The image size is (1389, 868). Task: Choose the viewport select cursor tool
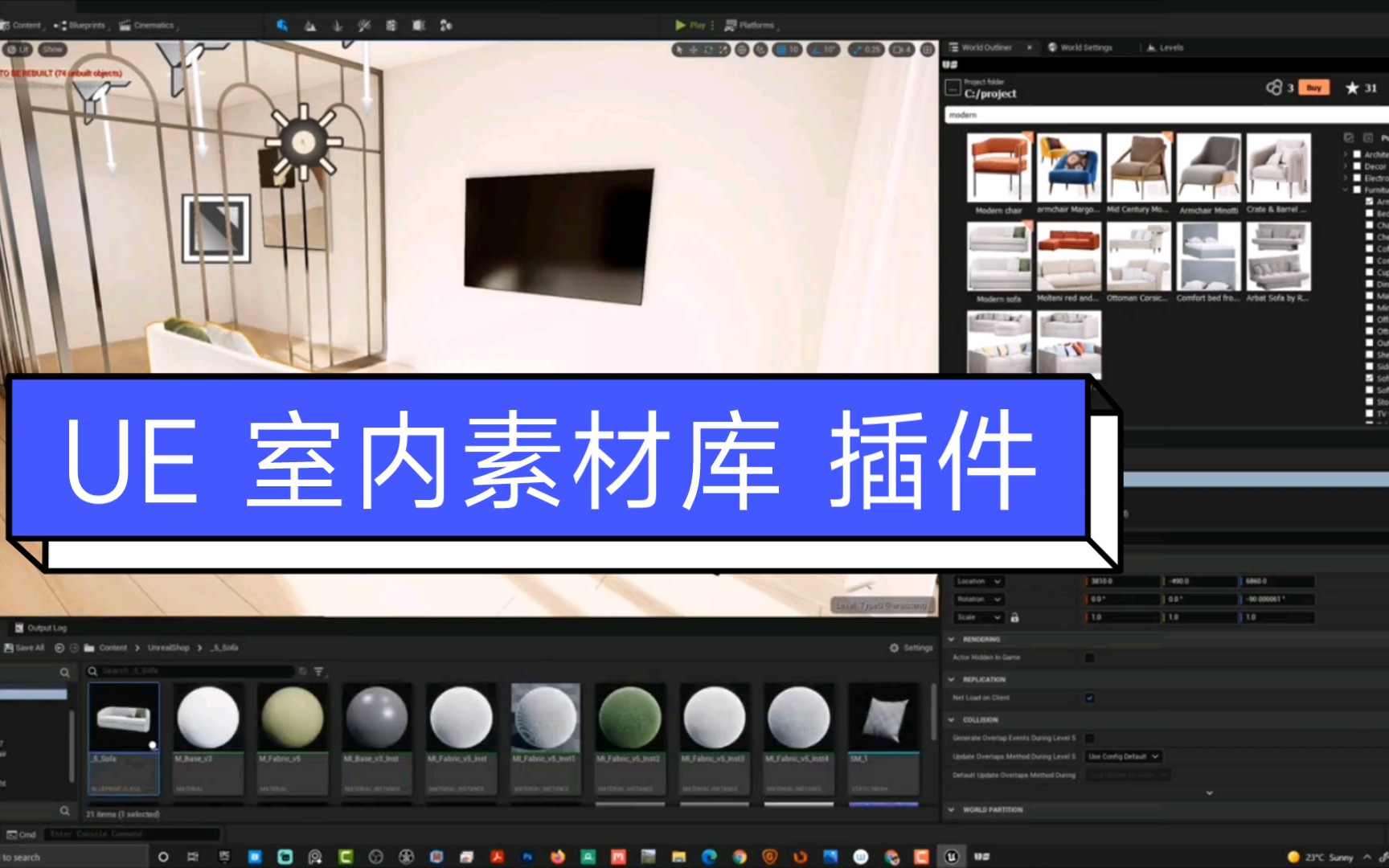tap(679, 50)
